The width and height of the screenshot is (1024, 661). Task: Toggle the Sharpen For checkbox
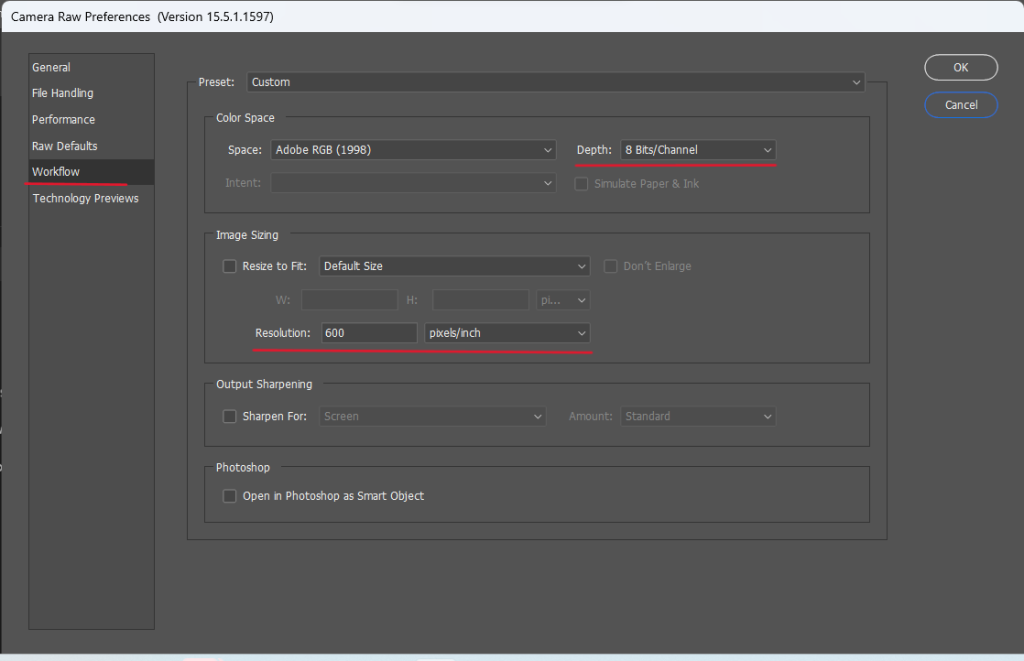[230, 416]
